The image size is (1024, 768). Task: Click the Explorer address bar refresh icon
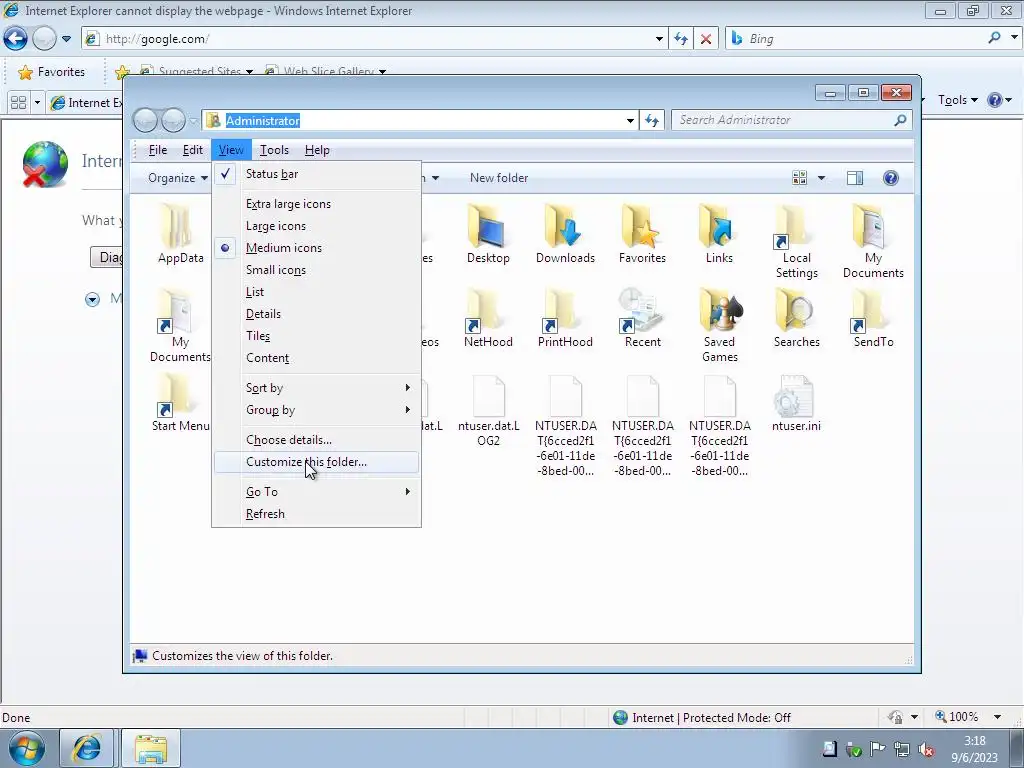652,120
